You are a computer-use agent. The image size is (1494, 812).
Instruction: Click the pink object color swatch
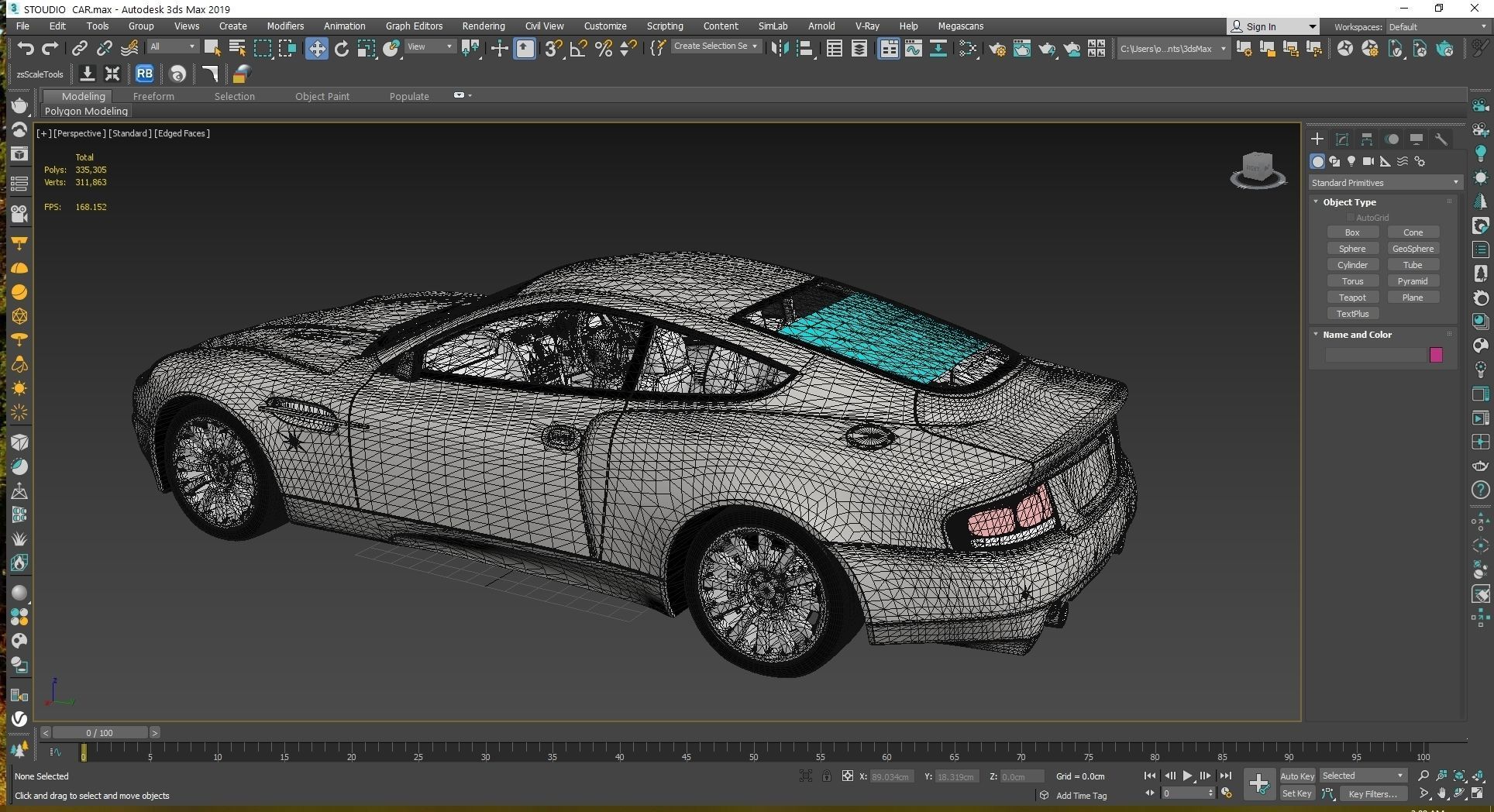pos(1436,355)
